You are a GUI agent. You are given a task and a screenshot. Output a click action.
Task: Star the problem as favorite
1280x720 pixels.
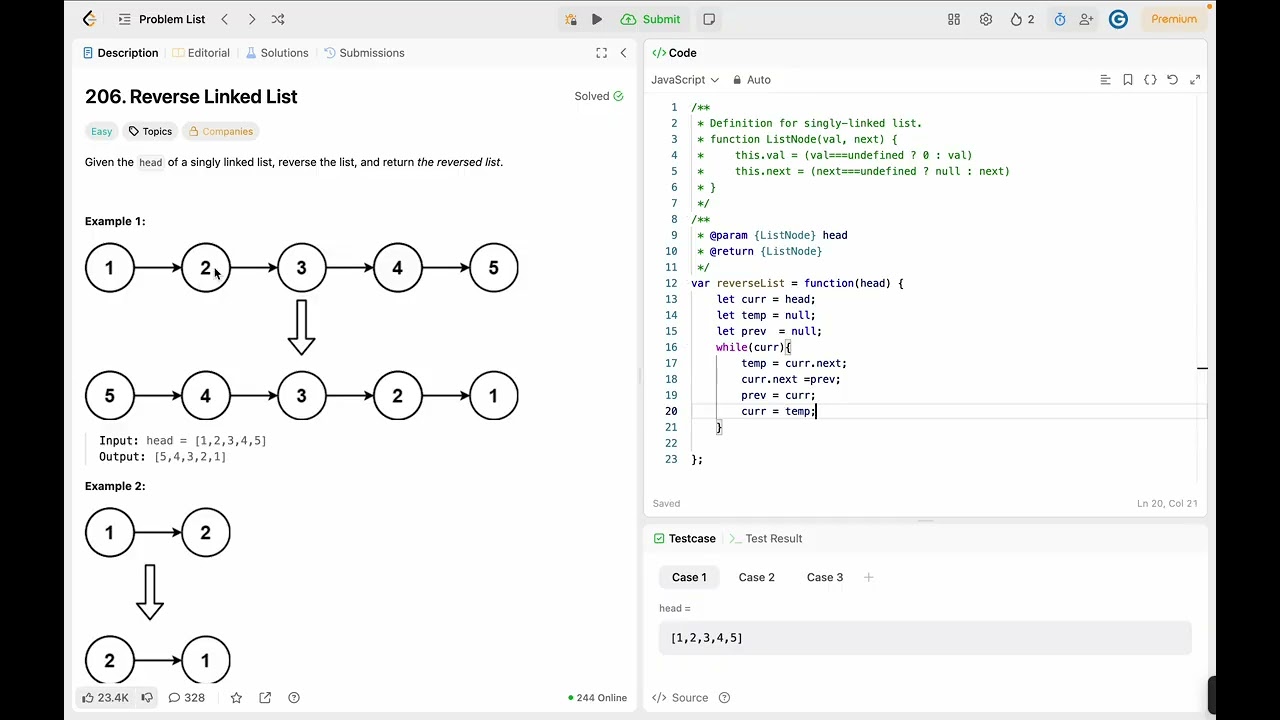pyautogui.click(x=236, y=698)
